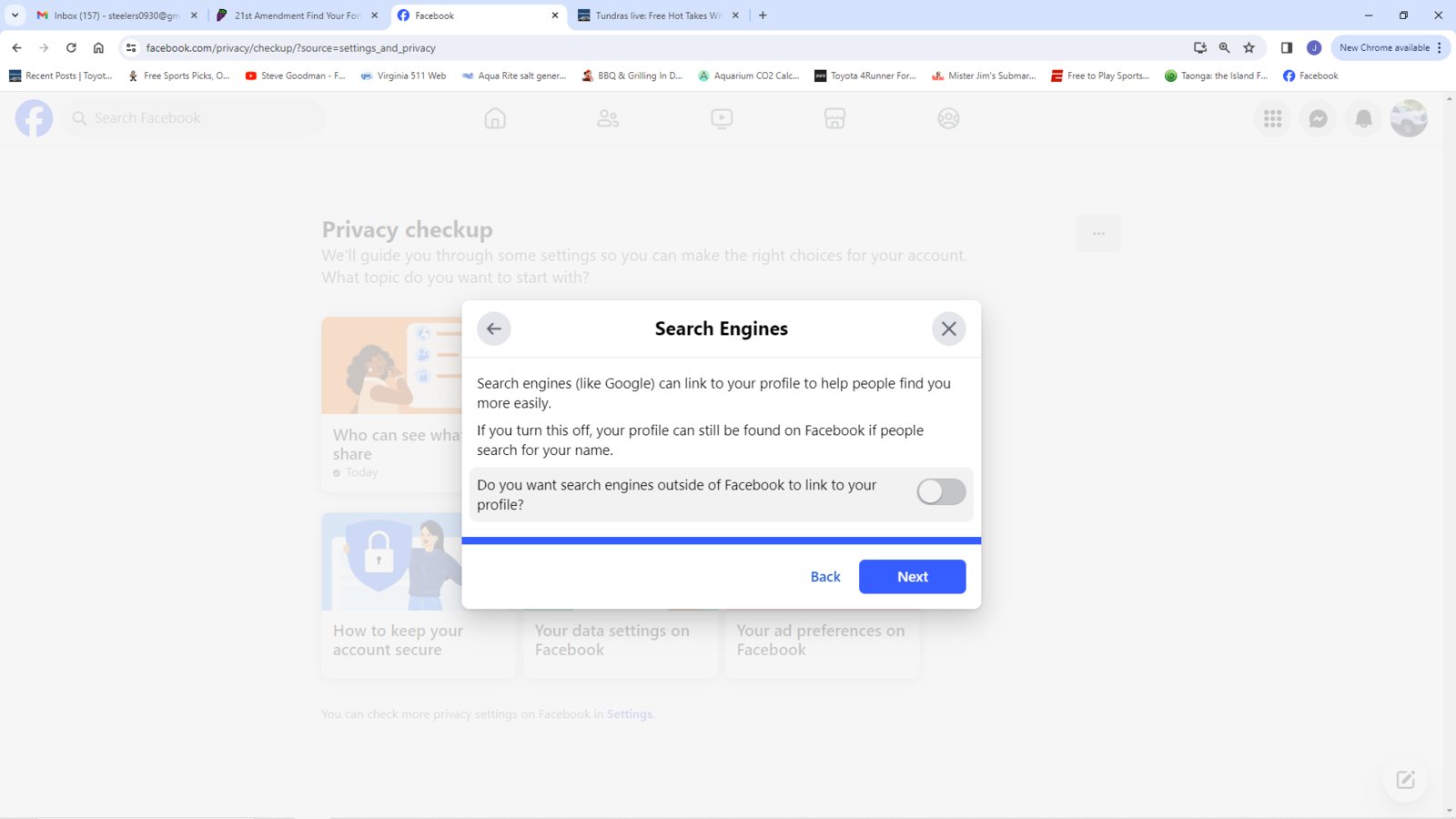Open the Privacy checkup three-dot menu
This screenshot has height=819, width=1456.
1098,234
